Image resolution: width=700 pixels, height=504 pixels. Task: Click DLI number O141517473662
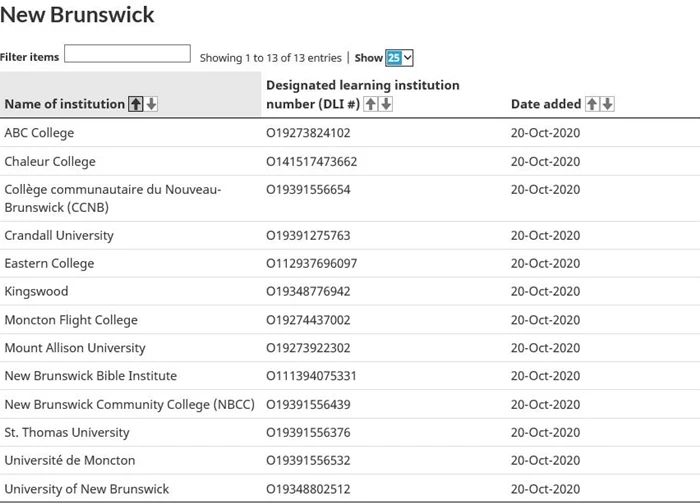pos(312,162)
